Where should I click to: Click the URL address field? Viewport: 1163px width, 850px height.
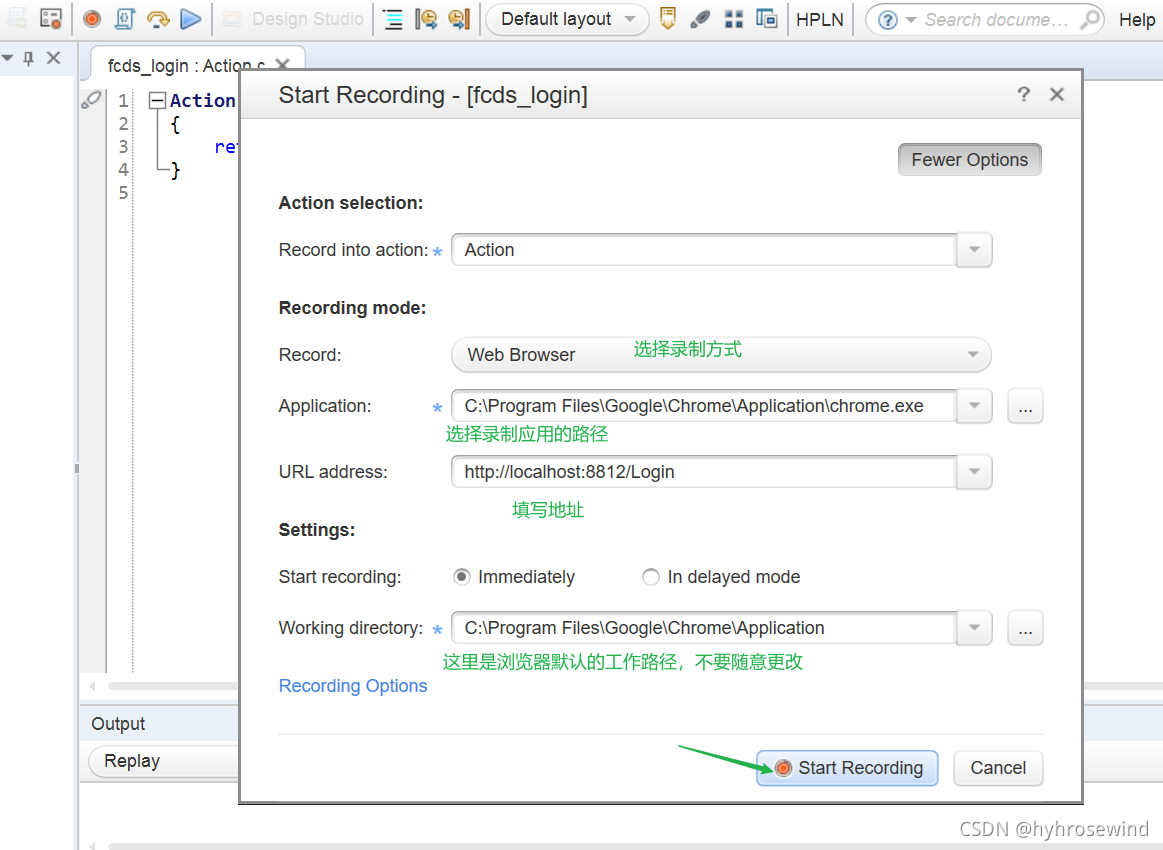(703, 472)
